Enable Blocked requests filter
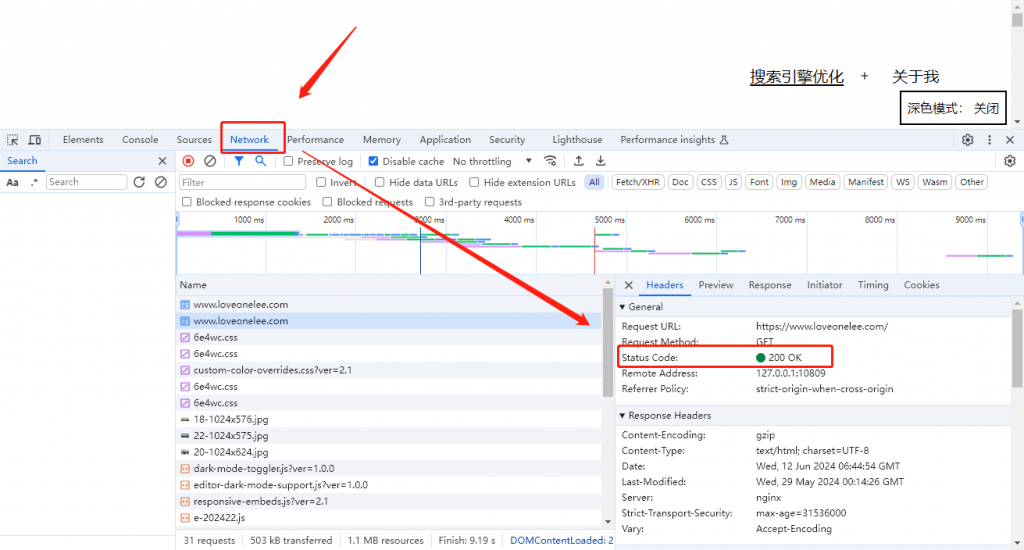This screenshot has width=1024, height=550. point(327,202)
